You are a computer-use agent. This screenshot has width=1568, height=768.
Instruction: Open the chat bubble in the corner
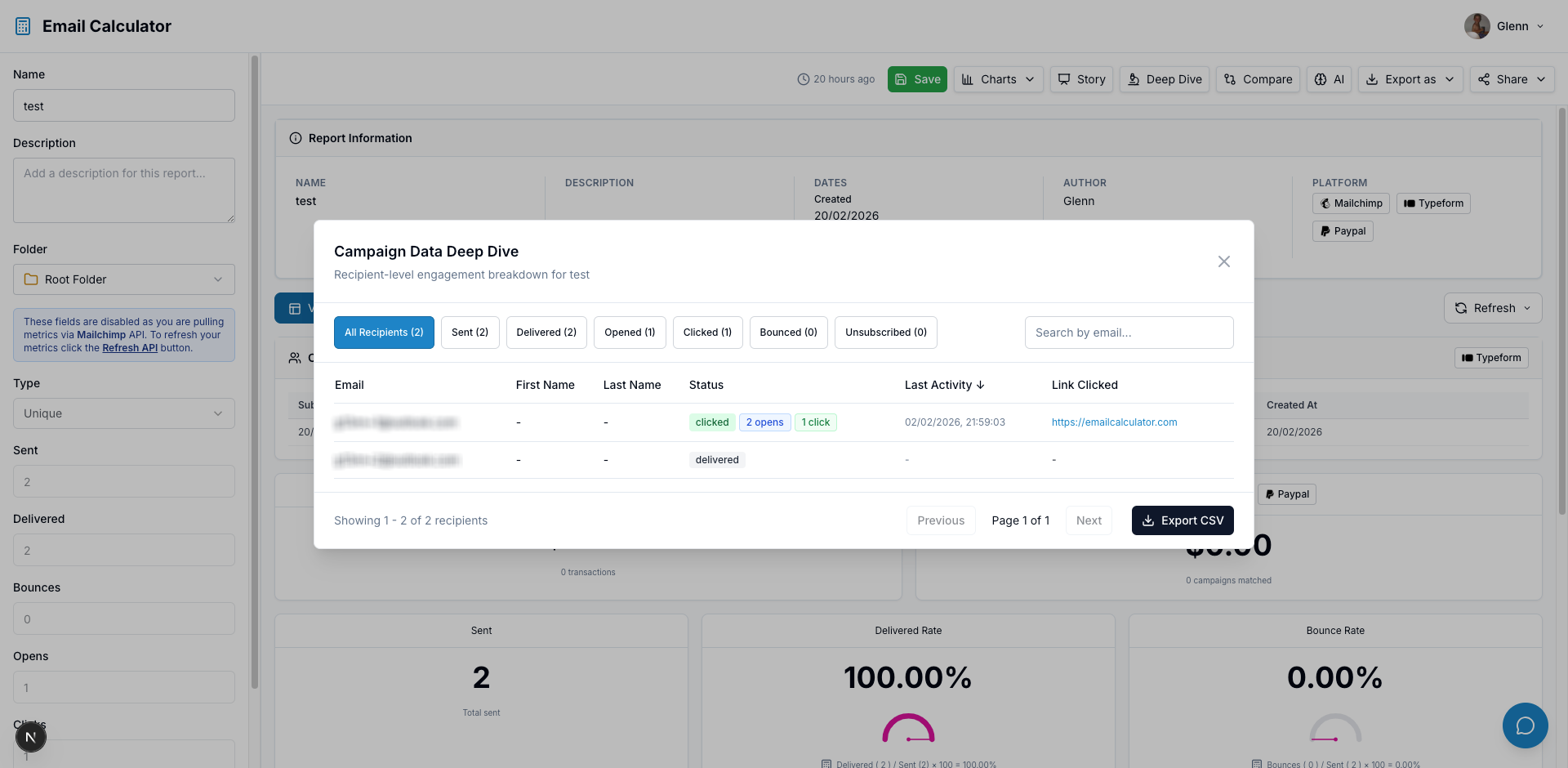(x=1525, y=726)
